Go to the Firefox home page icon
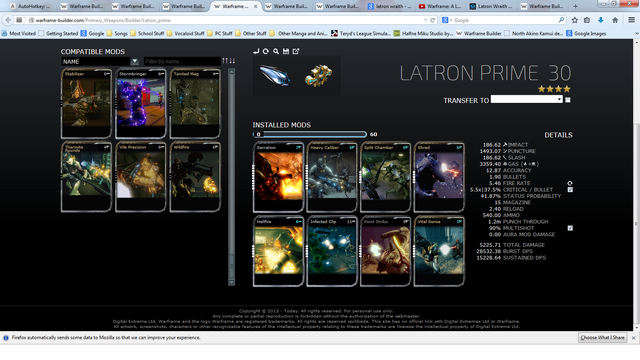 pos(615,20)
